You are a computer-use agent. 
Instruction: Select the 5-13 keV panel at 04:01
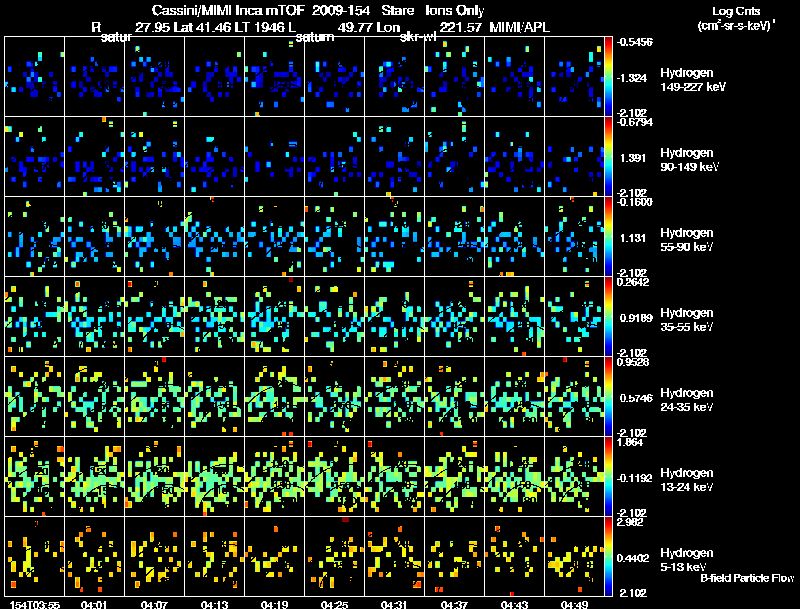click(x=94, y=557)
